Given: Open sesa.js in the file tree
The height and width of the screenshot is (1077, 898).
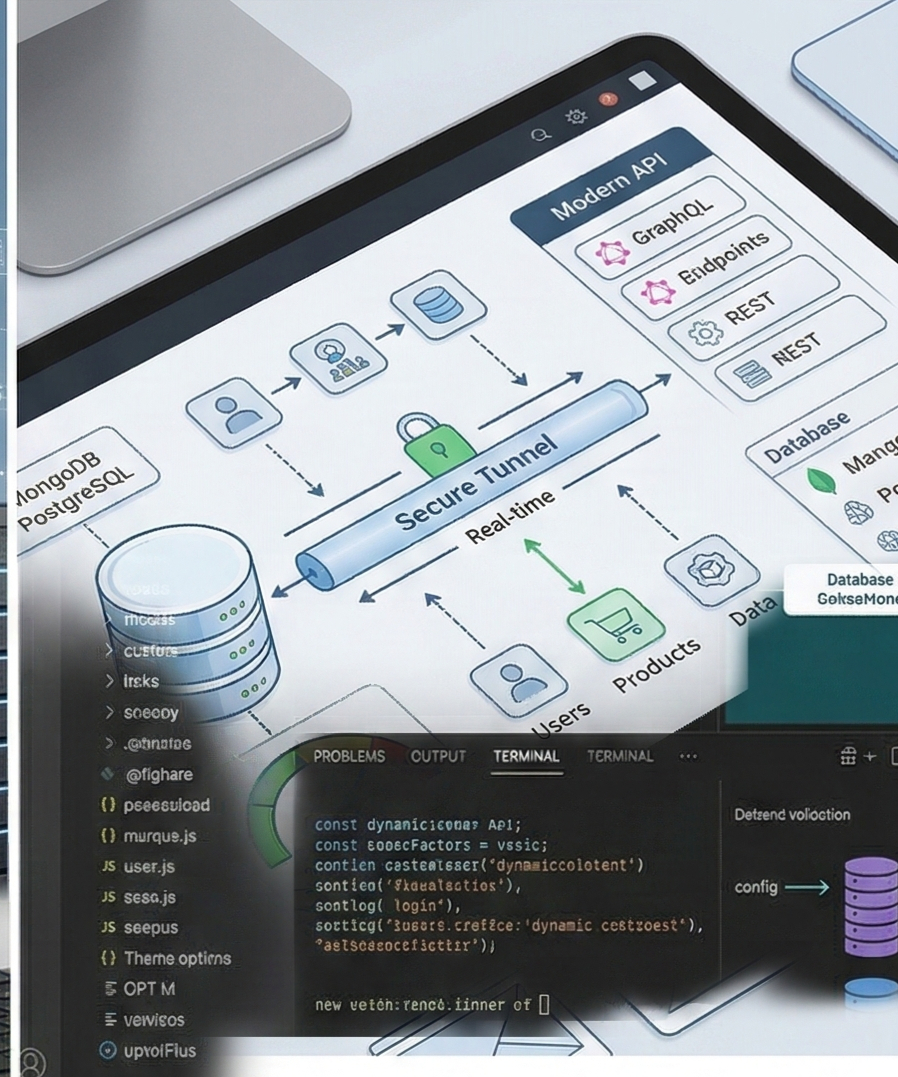Looking at the screenshot, I should pyautogui.click(x=149, y=897).
